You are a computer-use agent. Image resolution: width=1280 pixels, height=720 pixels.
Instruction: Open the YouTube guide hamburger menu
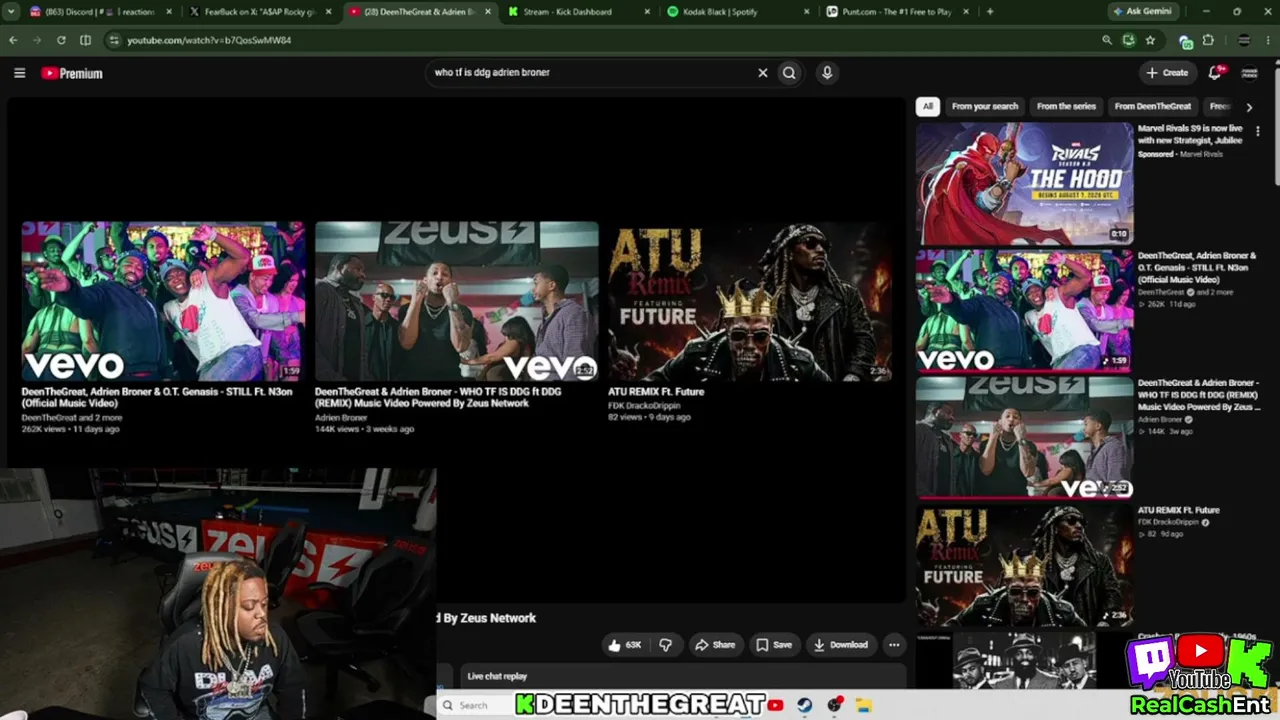click(19, 73)
